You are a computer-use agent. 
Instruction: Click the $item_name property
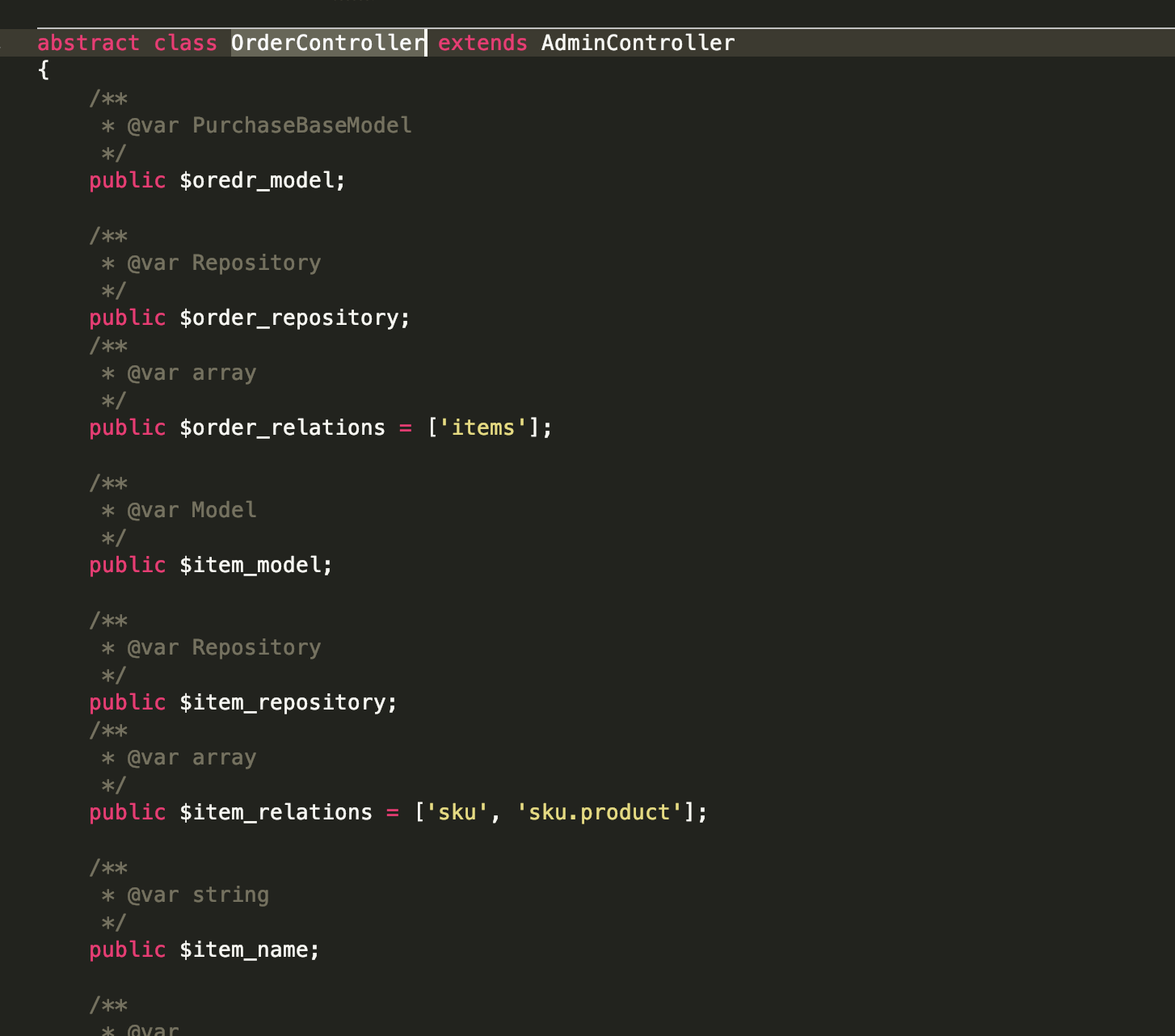(250, 950)
